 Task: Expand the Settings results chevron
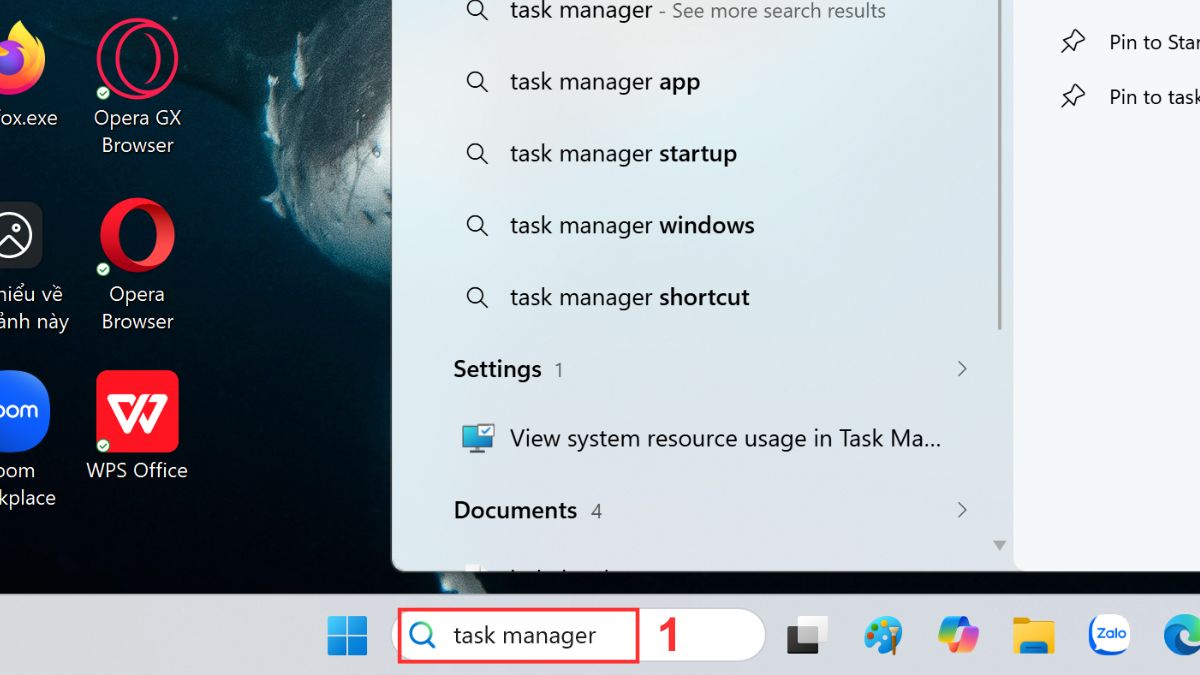[962, 369]
